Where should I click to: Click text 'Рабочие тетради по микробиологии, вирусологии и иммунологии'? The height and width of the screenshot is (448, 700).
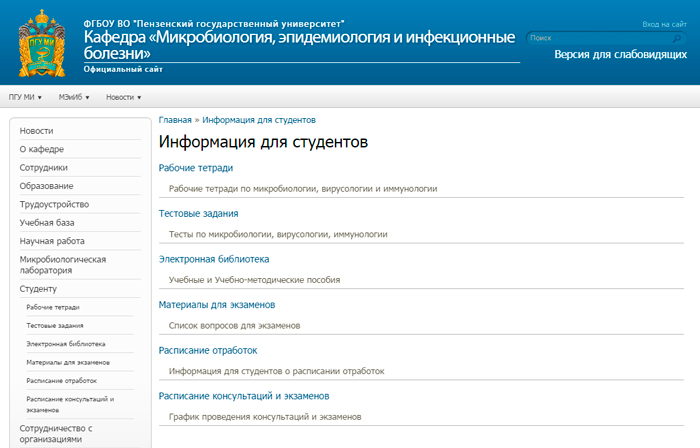303,189
